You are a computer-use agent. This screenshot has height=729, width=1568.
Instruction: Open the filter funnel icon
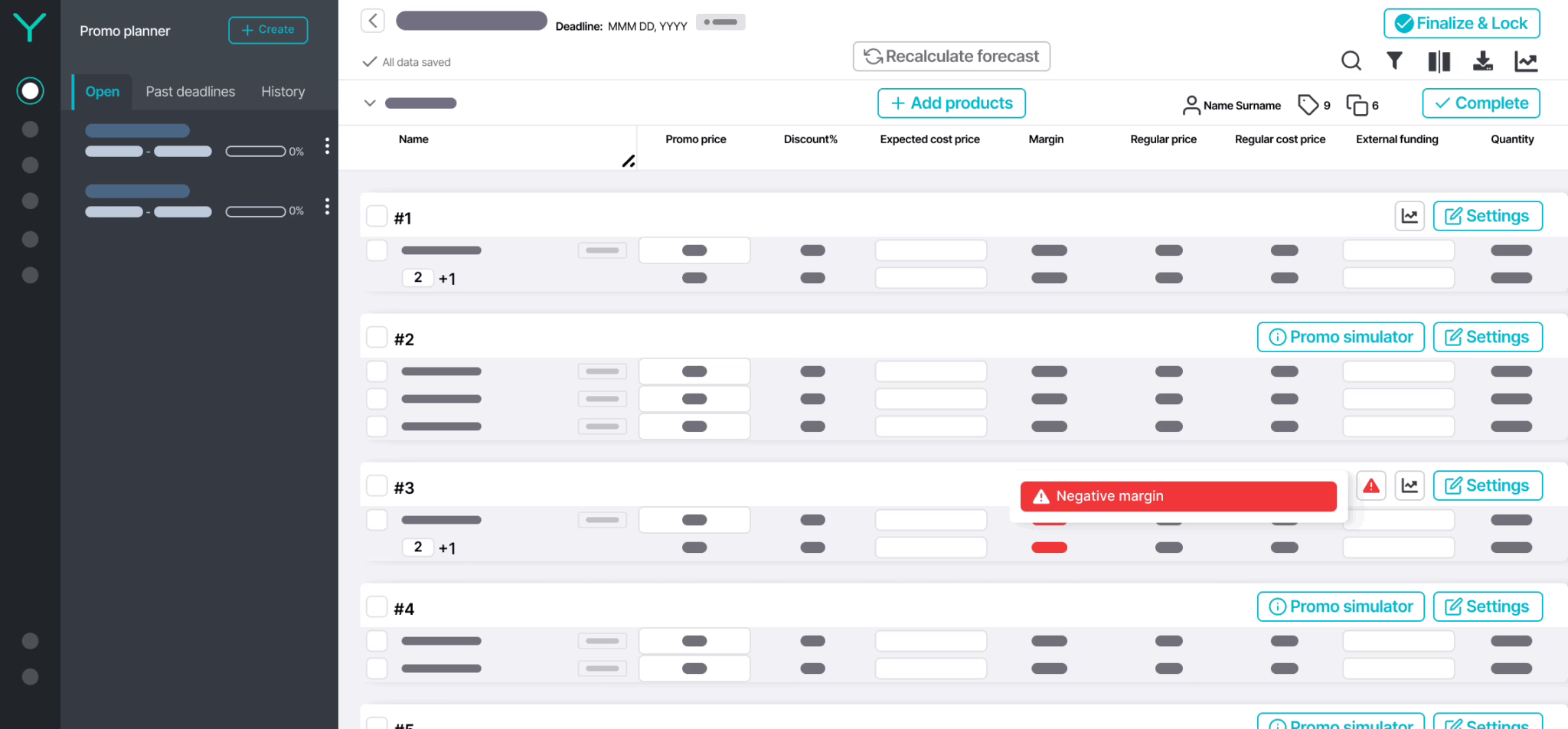tap(1394, 60)
